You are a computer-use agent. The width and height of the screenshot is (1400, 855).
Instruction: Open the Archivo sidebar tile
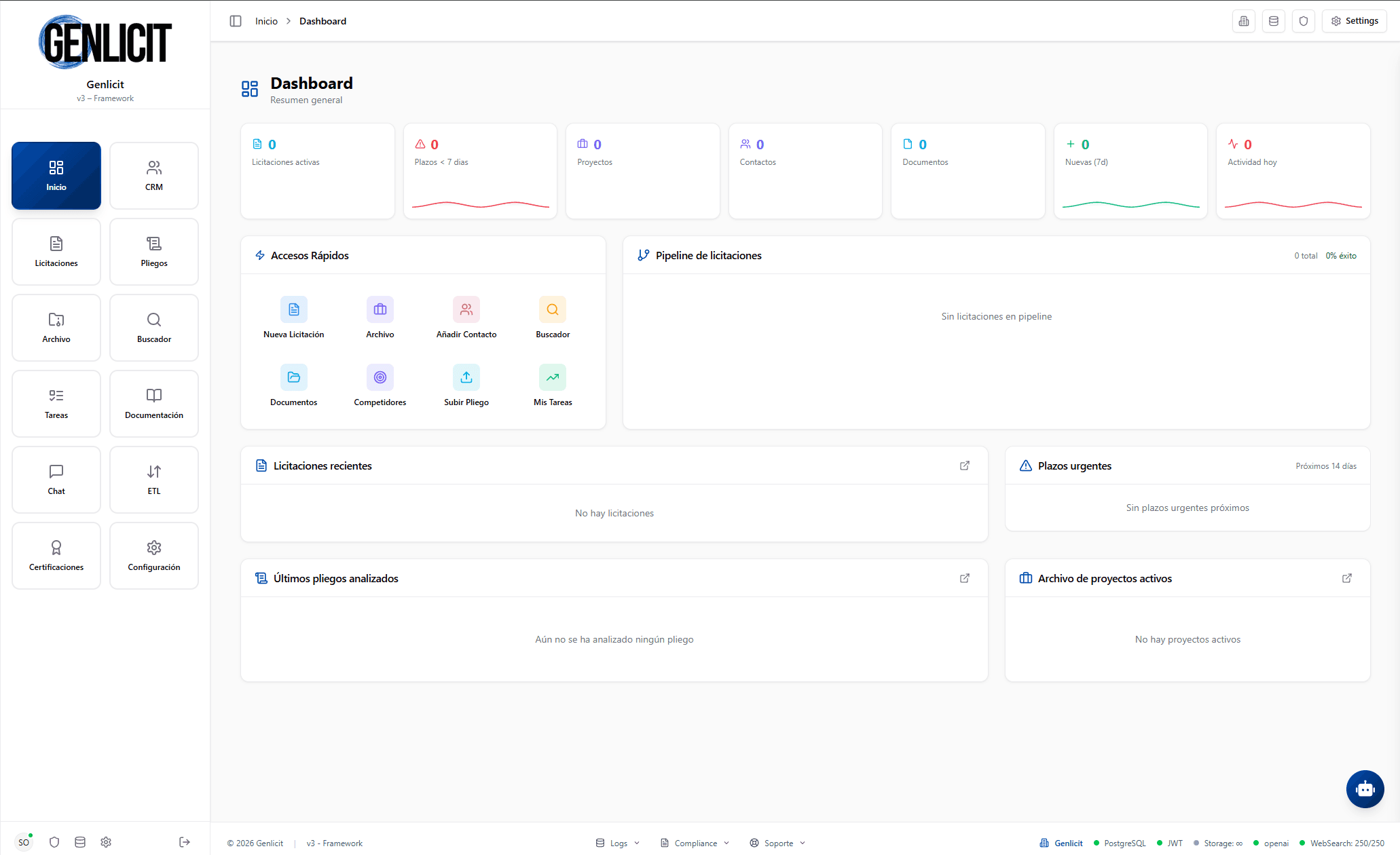[56, 328]
